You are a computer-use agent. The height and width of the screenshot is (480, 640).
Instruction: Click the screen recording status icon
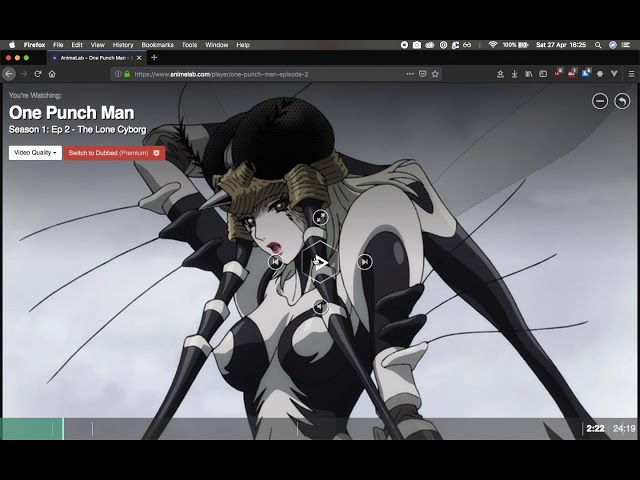coord(404,45)
